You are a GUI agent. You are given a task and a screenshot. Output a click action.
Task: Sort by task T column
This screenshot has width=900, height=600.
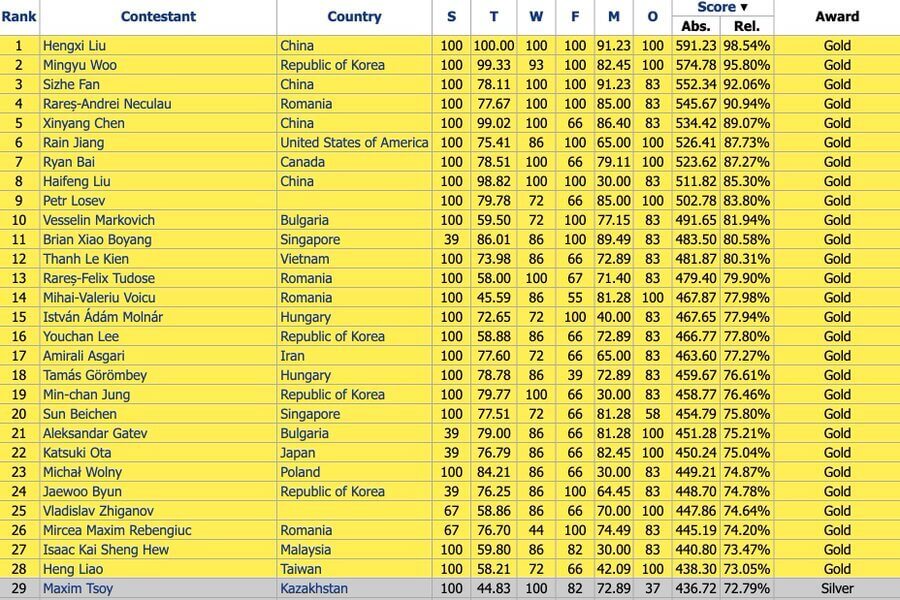tap(493, 17)
